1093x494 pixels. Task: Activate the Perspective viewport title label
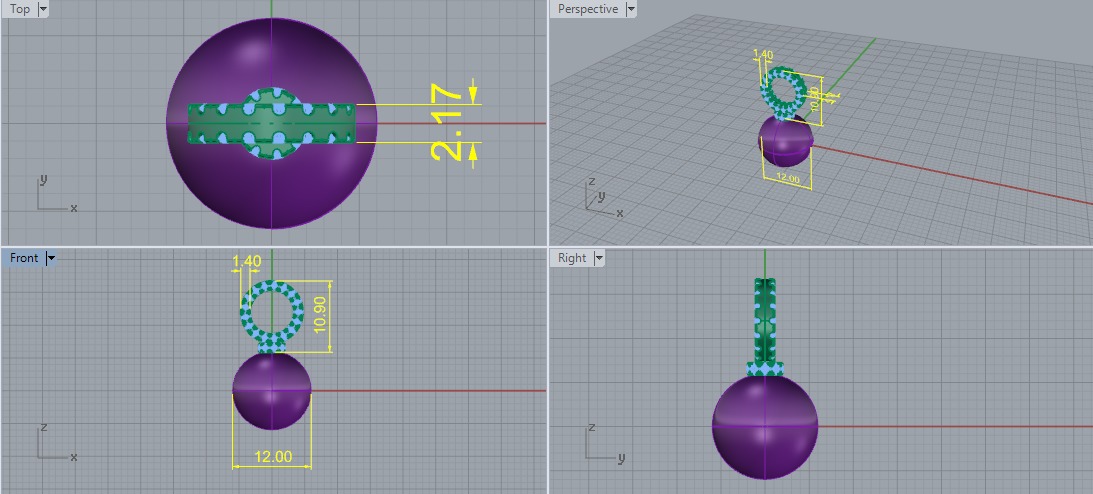[x=588, y=9]
